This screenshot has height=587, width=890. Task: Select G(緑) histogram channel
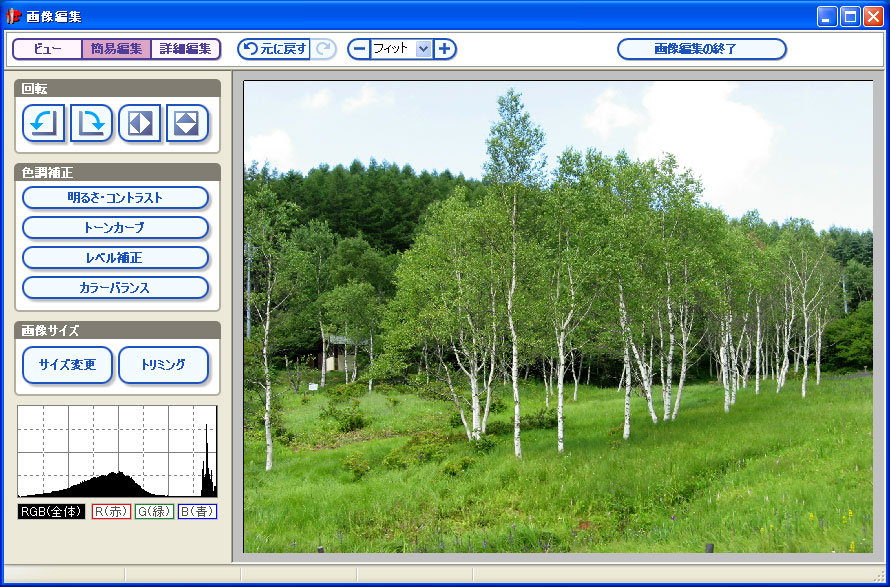(x=154, y=511)
